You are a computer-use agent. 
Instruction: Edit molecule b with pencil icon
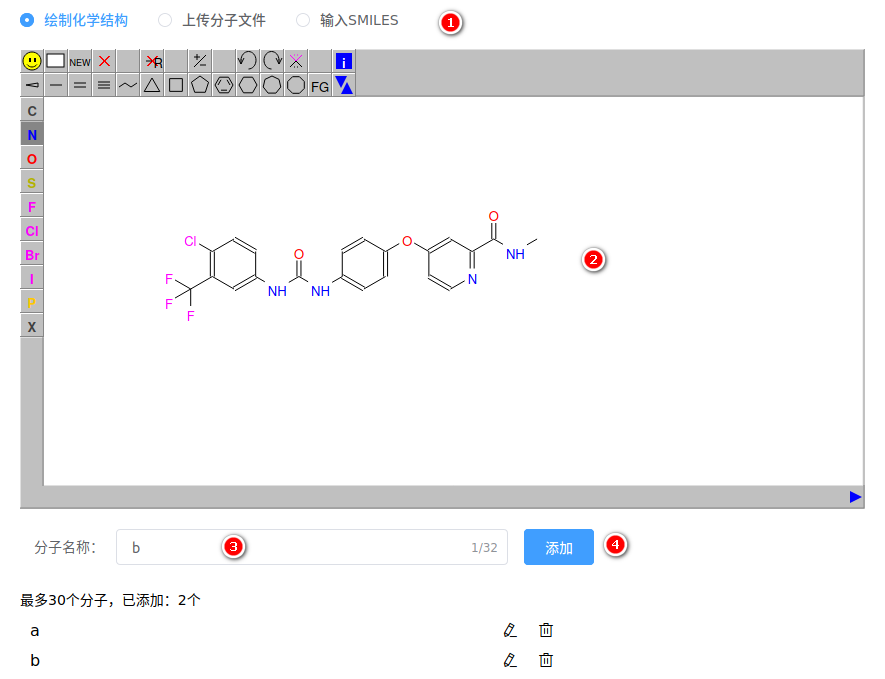click(510, 660)
